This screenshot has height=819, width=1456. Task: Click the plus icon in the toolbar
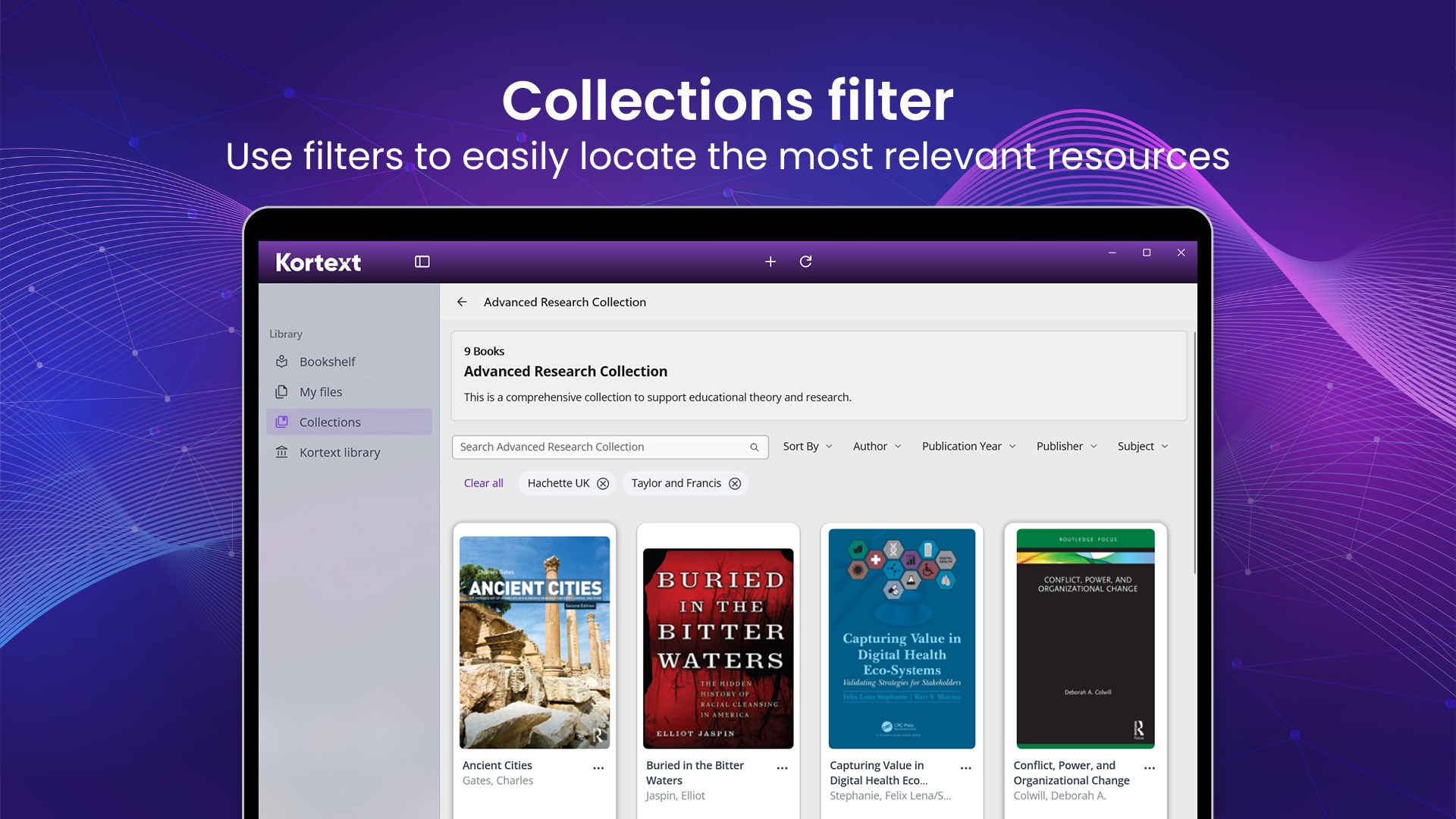pos(770,262)
